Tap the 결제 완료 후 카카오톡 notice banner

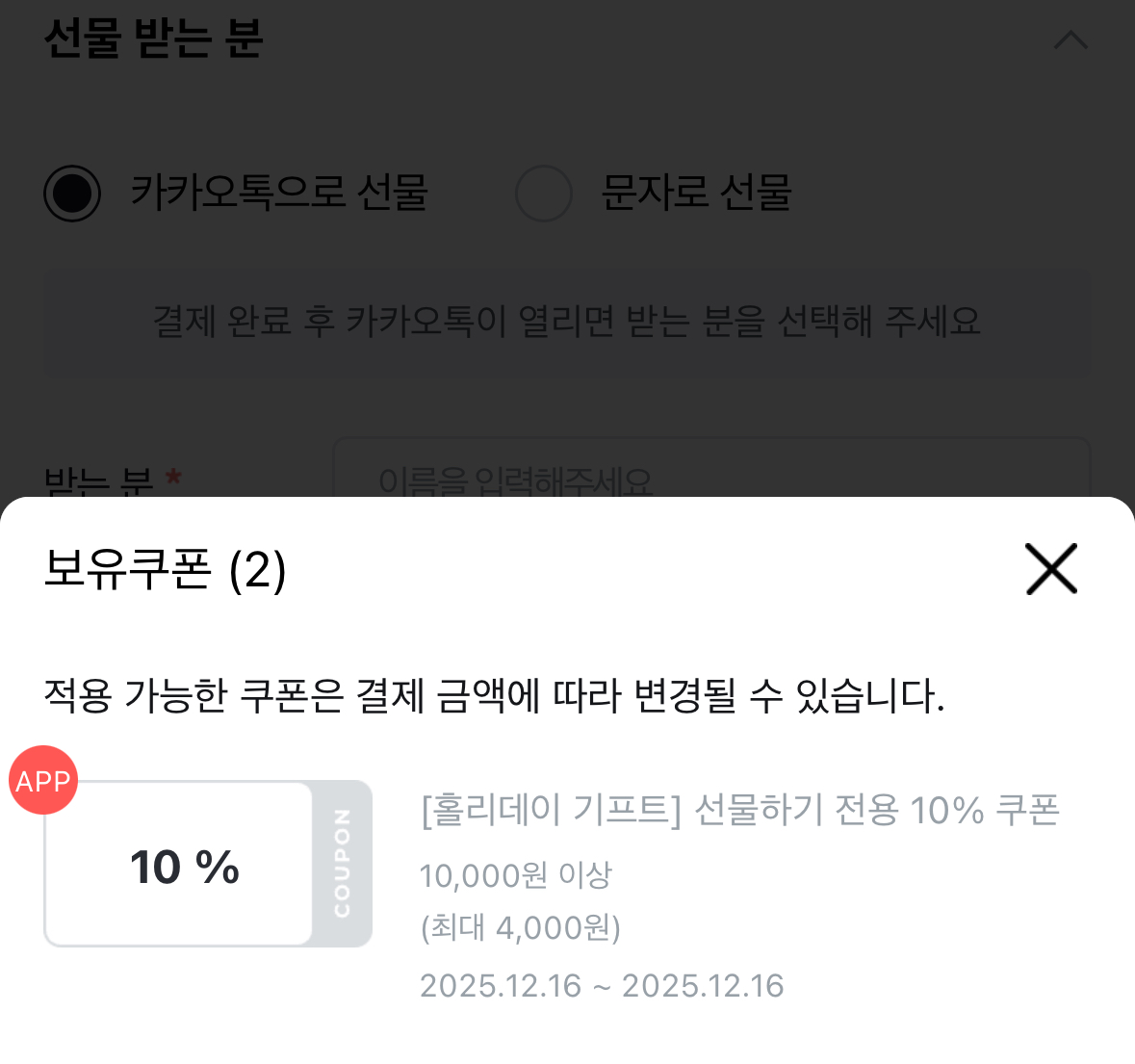tap(566, 322)
